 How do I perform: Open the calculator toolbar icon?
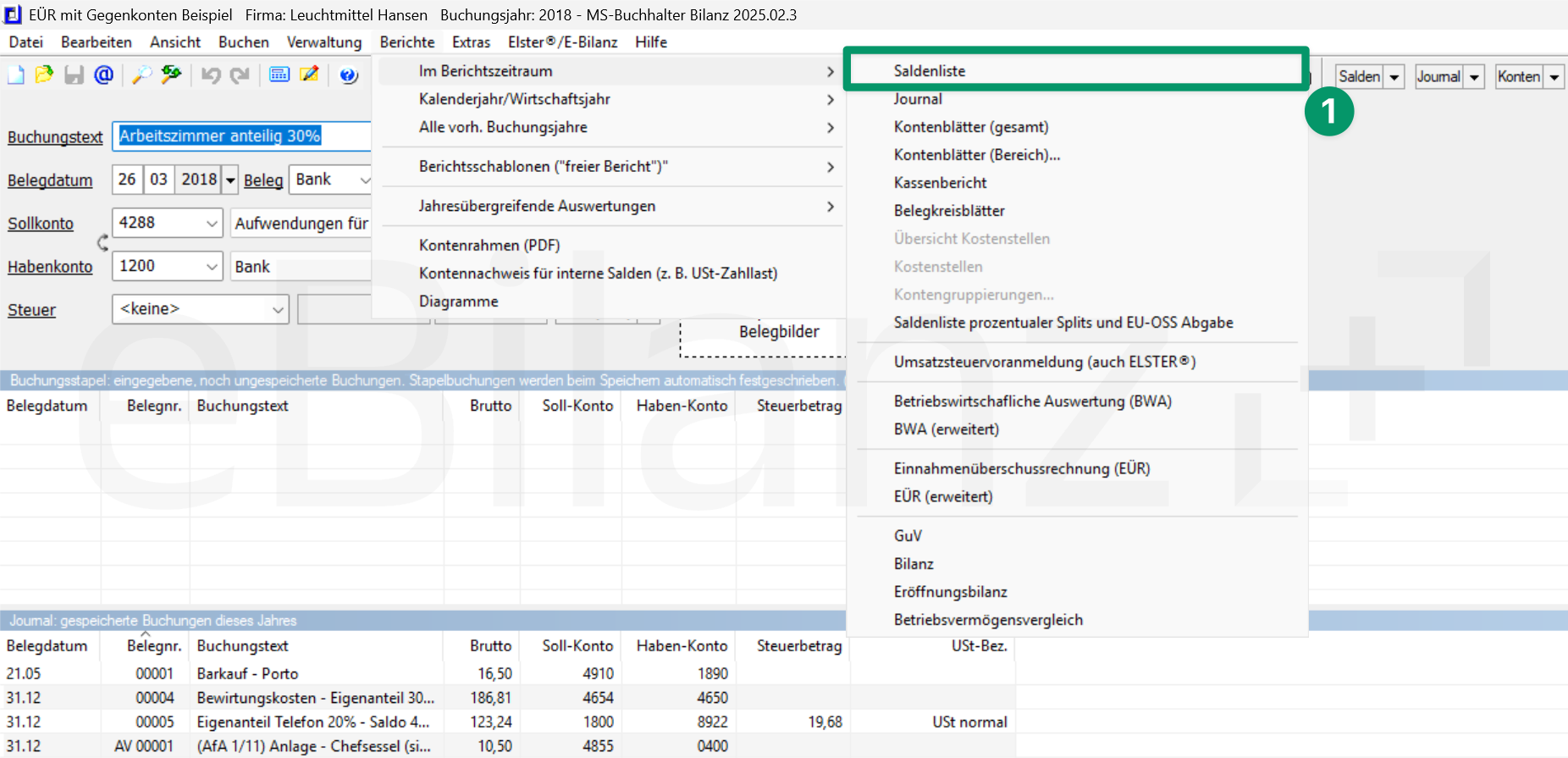tap(279, 75)
